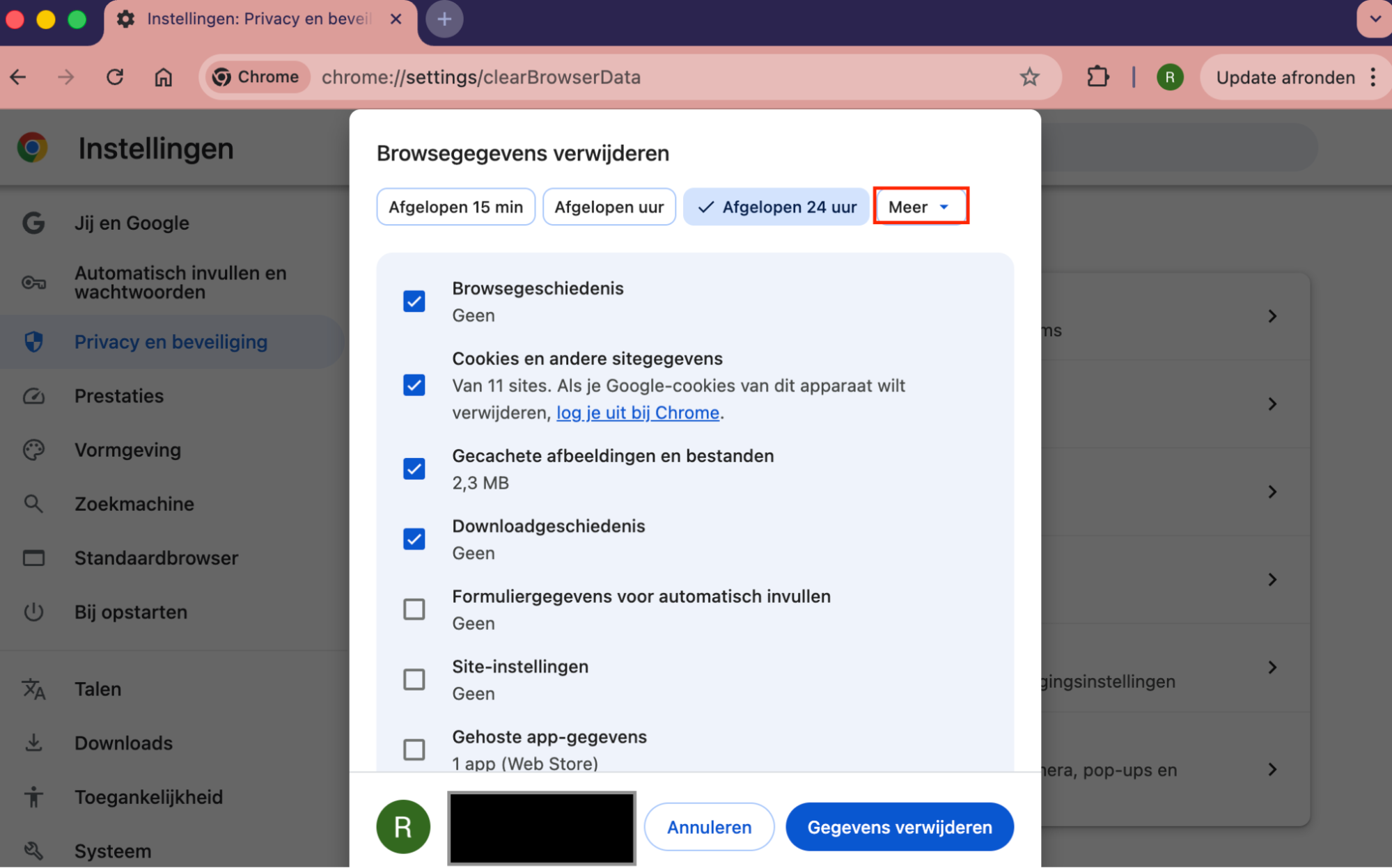Open the Meer time range dropdown
This screenshot has height=868, width=1392.
[921, 207]
